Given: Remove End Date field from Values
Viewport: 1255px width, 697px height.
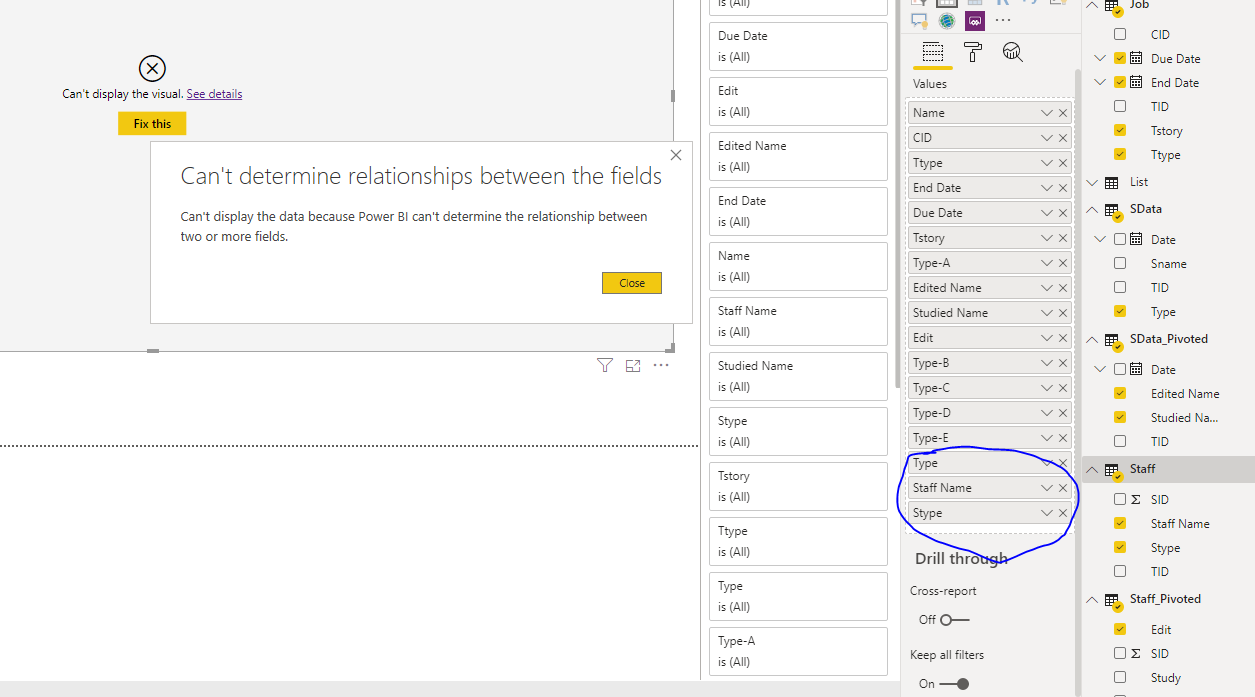Looking at the screenshot, I should (1063, 188).
